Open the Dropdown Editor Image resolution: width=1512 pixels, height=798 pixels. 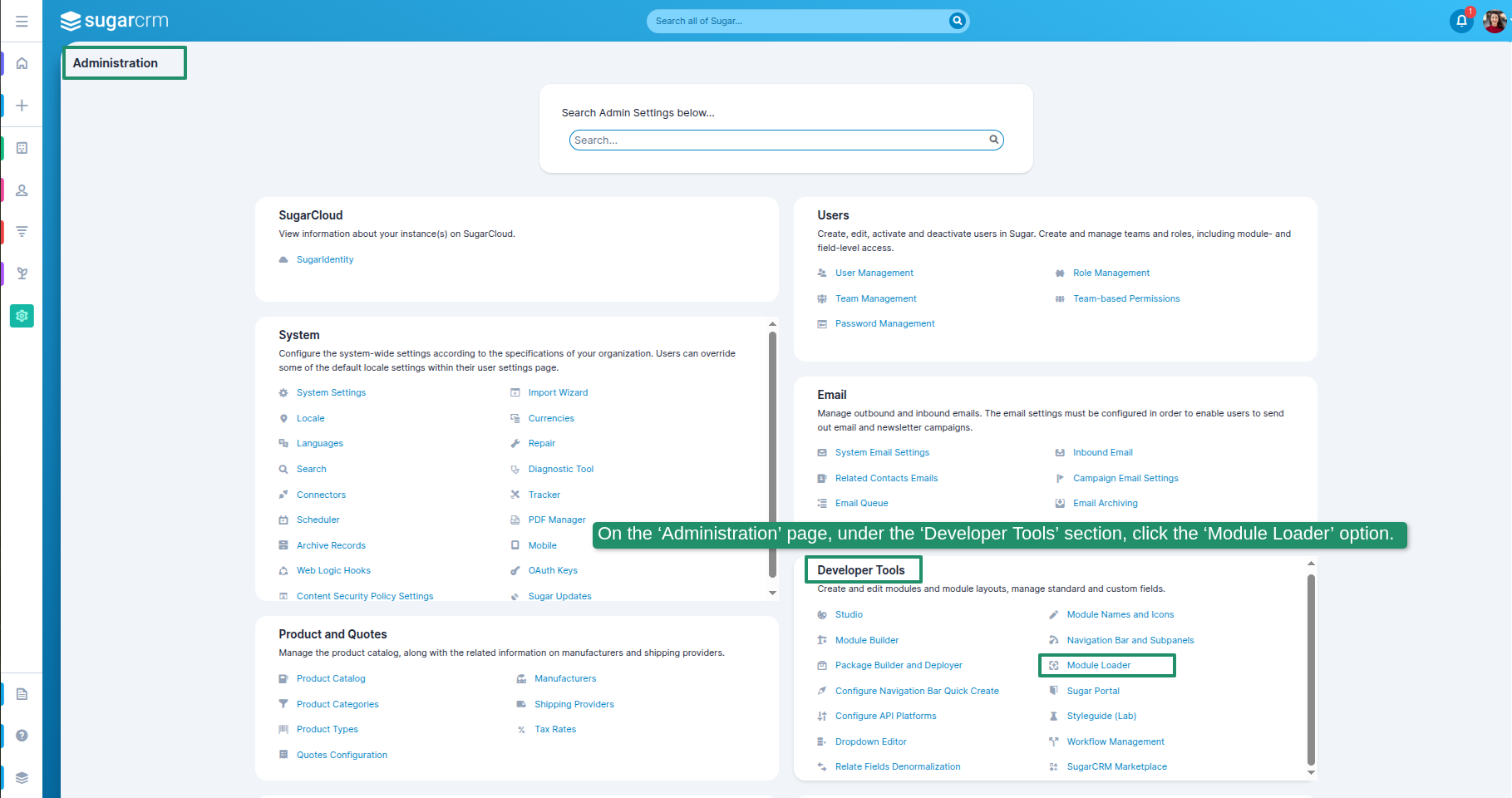[870, 741]
